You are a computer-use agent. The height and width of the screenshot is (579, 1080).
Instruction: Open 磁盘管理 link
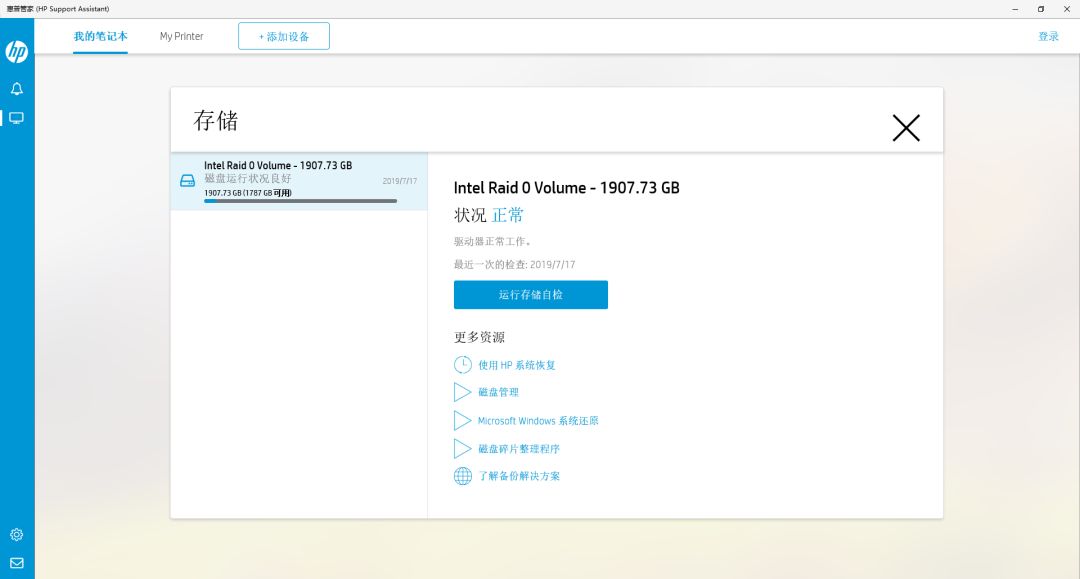498,392
